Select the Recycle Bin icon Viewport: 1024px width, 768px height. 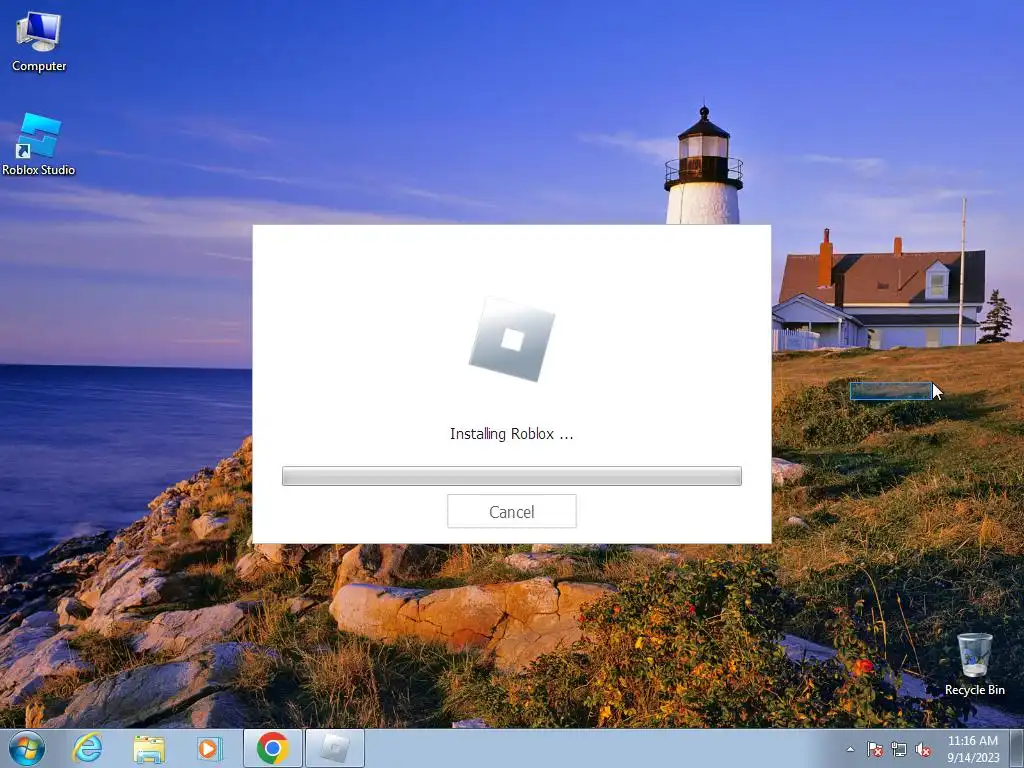[x=974, y=664]
